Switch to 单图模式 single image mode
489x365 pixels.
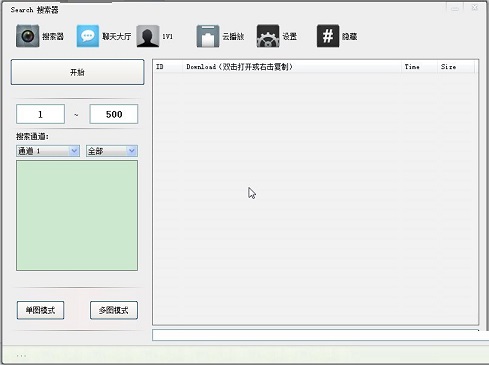(x=40, y=310)
